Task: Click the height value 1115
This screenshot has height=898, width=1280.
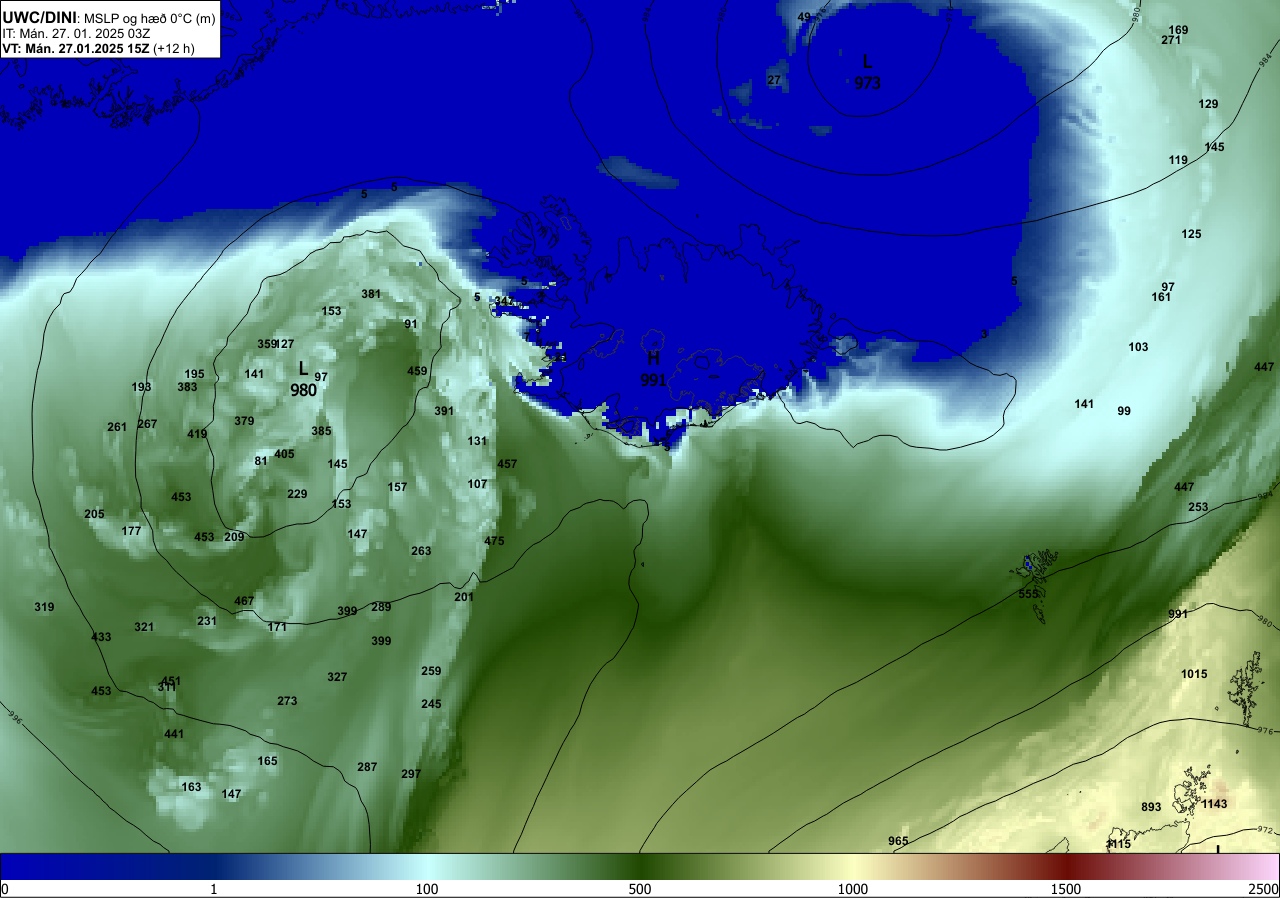Action: pos(1118,844)
